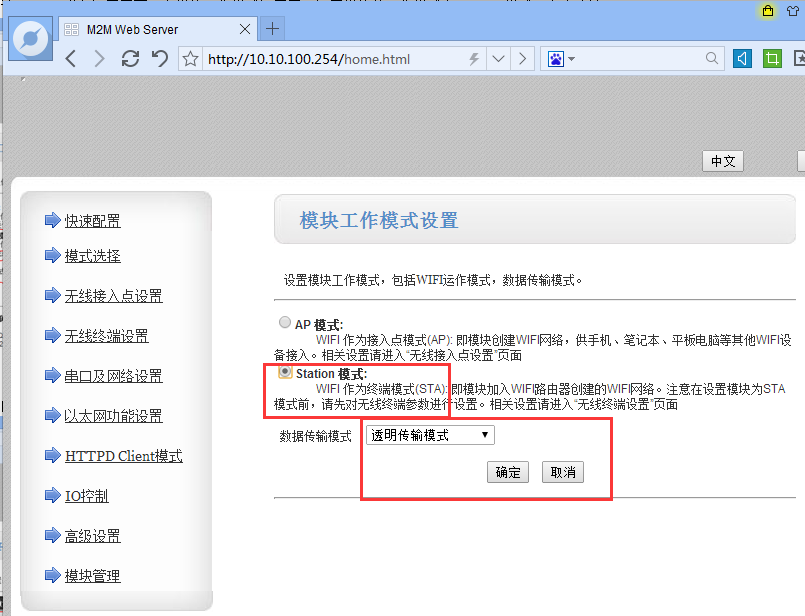Click the undo/restore arrow icon
The width and height of the screenshot is (805, 616).
tap(159, 59)
